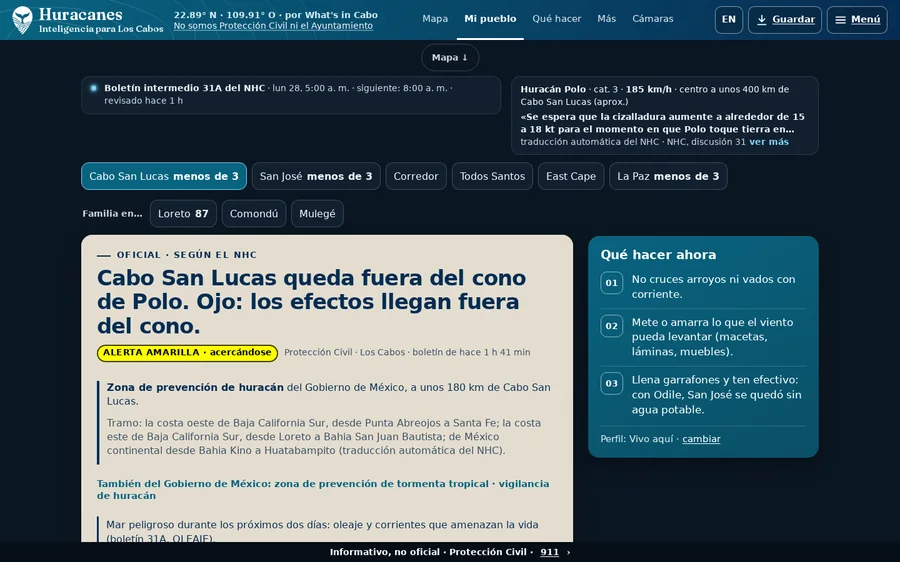
Task: Select the East Cape town chip
Action: pyautogui.click(x=571, y=176)
